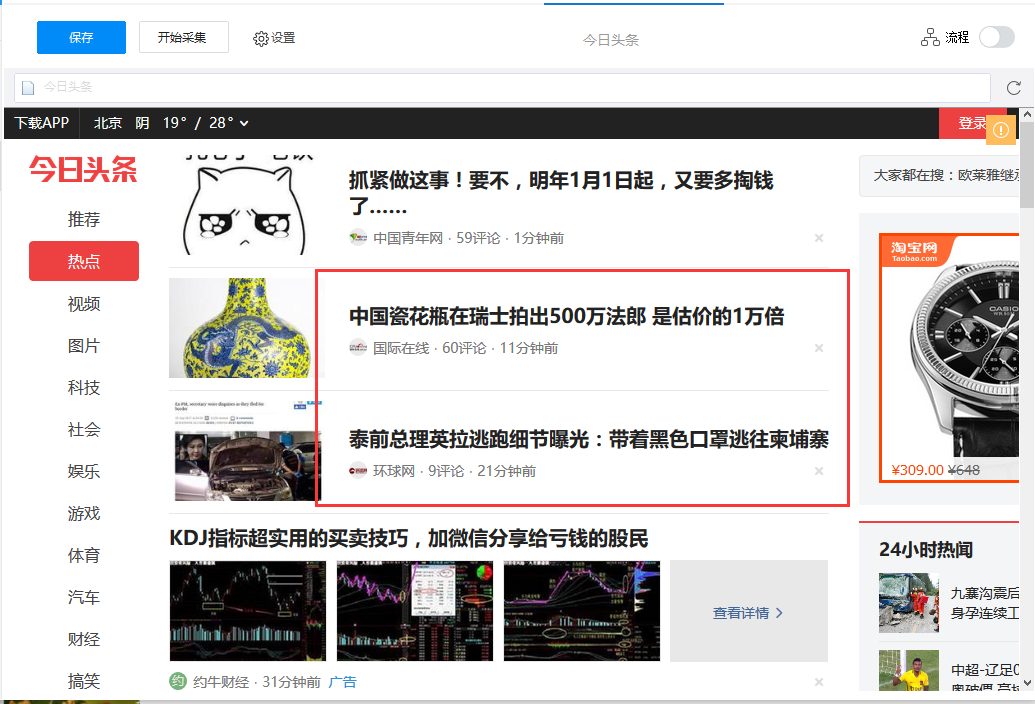Click the third KDJ stock chart image
The image size is (1035, 704).
(x=582, y=611)
